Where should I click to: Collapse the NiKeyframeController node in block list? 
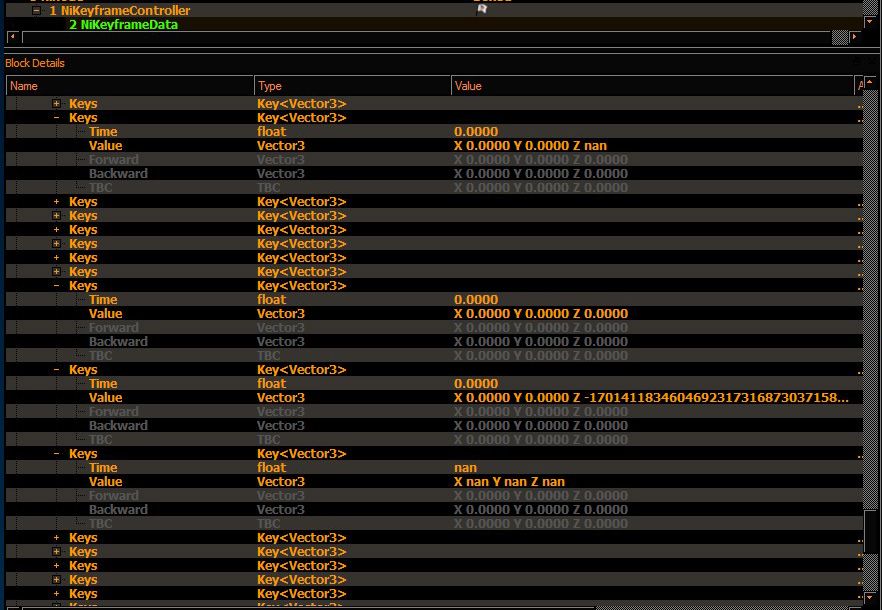tap(37, 10)
